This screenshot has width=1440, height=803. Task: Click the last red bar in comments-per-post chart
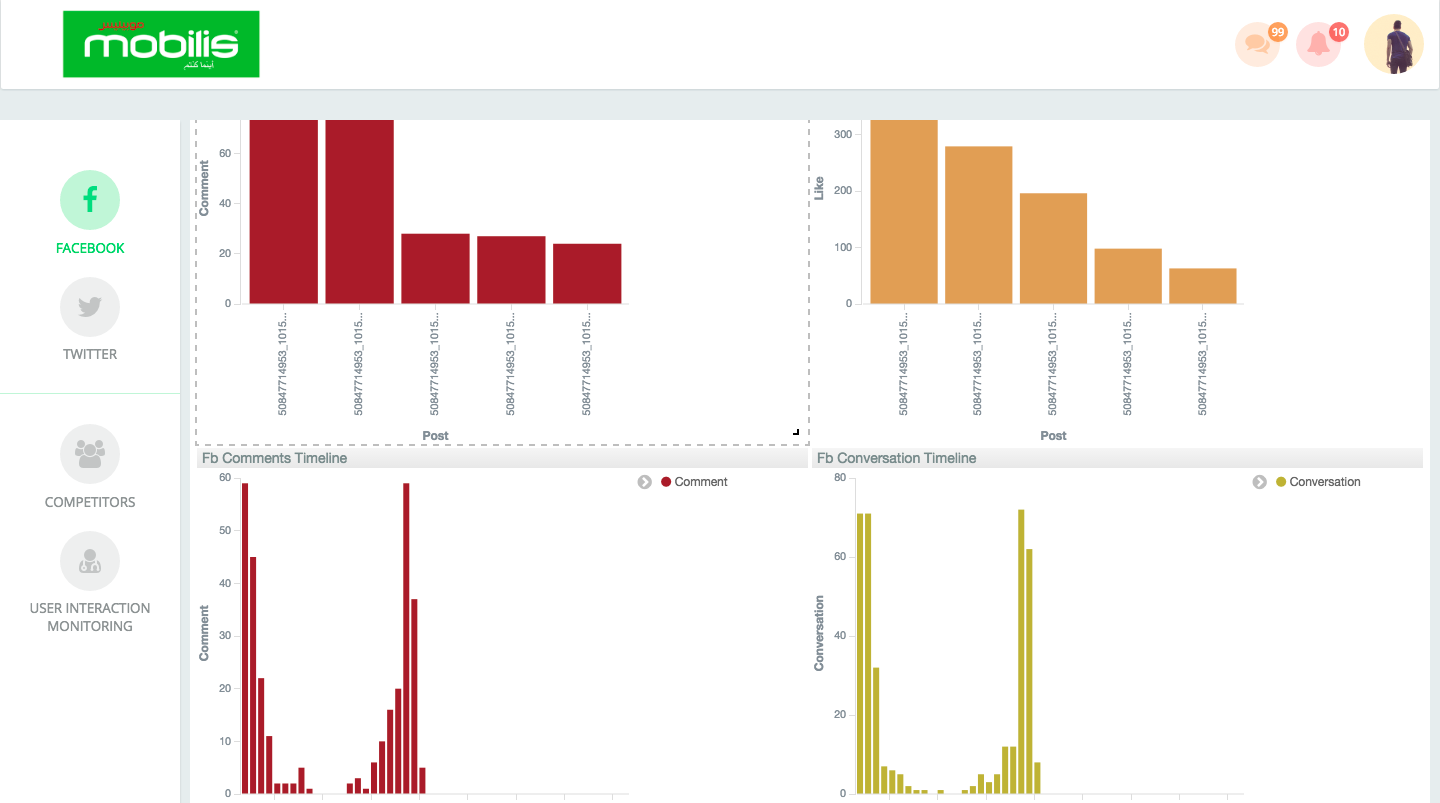pos(587,273)
